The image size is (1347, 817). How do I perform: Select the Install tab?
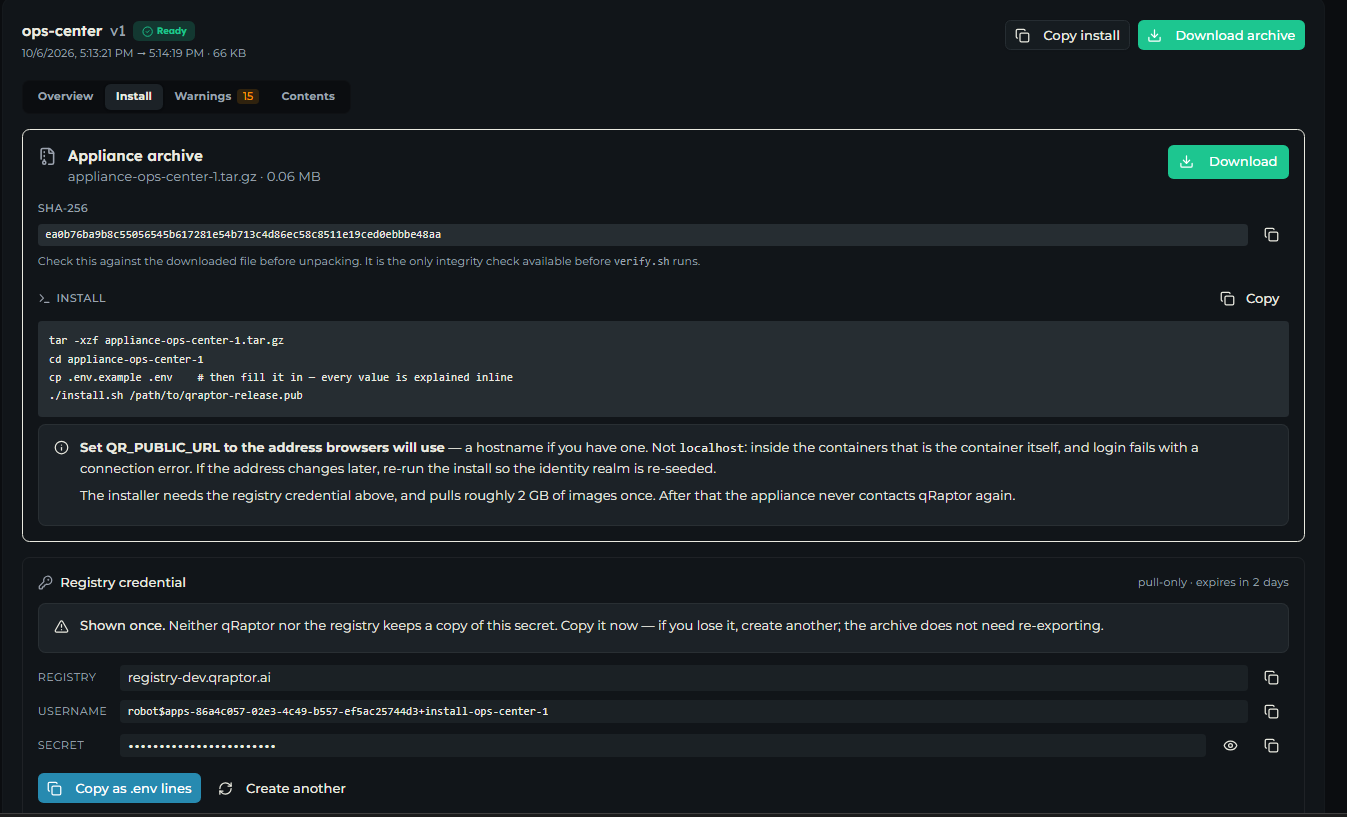coord(134,97)
